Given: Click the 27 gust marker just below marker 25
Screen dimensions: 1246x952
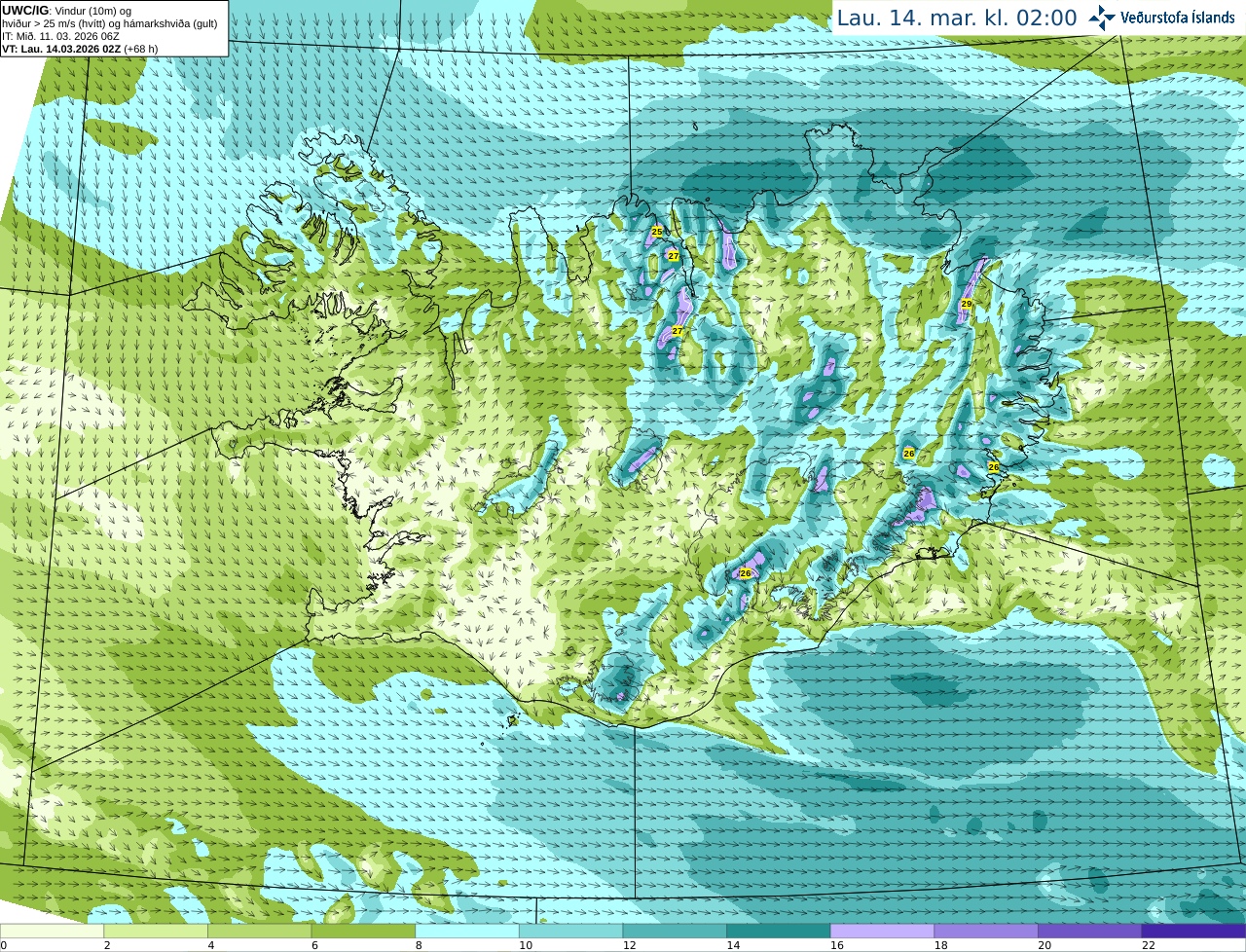Looking at the screenshot, I should pos(674,256).
